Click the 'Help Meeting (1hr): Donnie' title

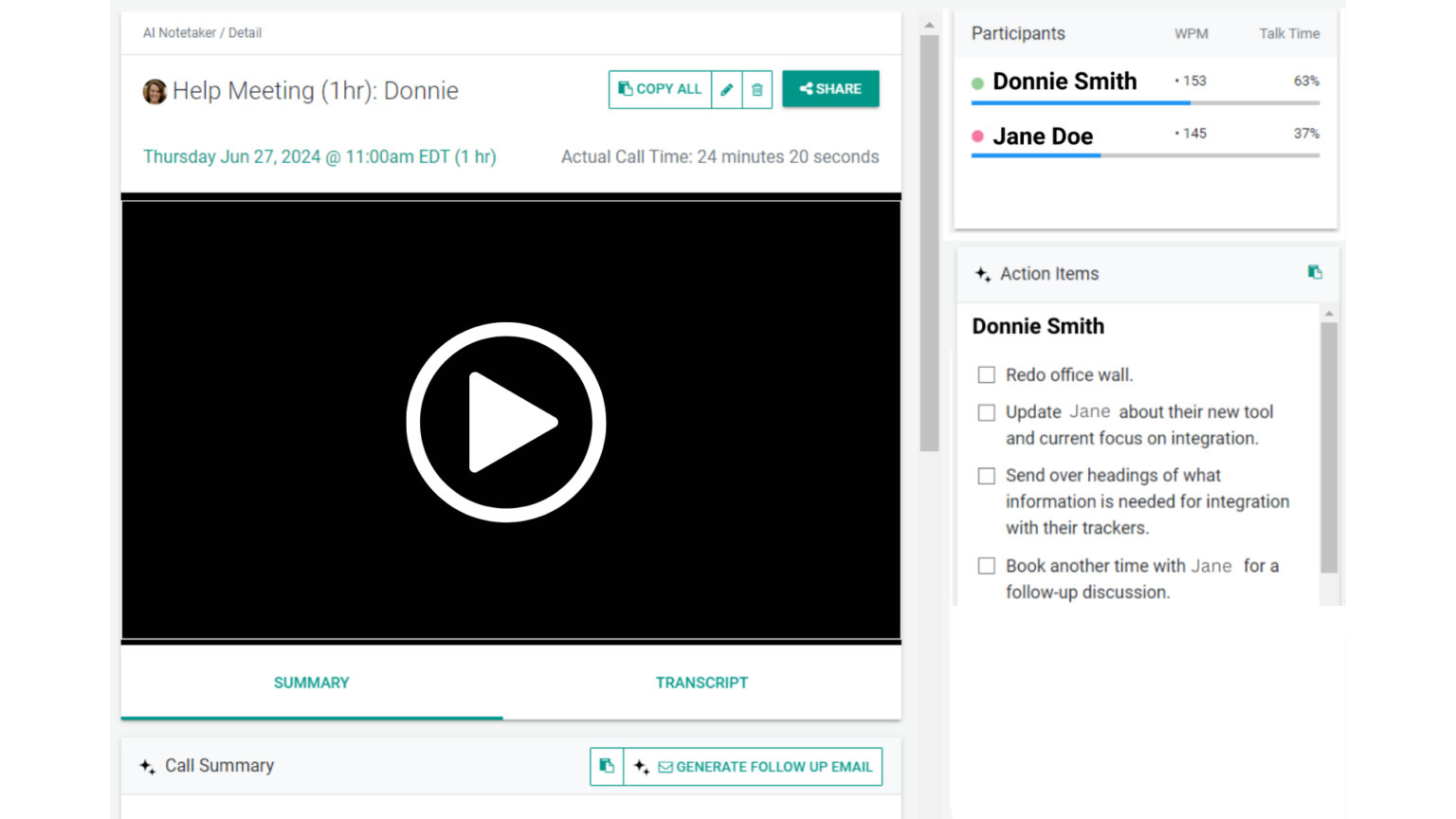(x=316, y=91)
